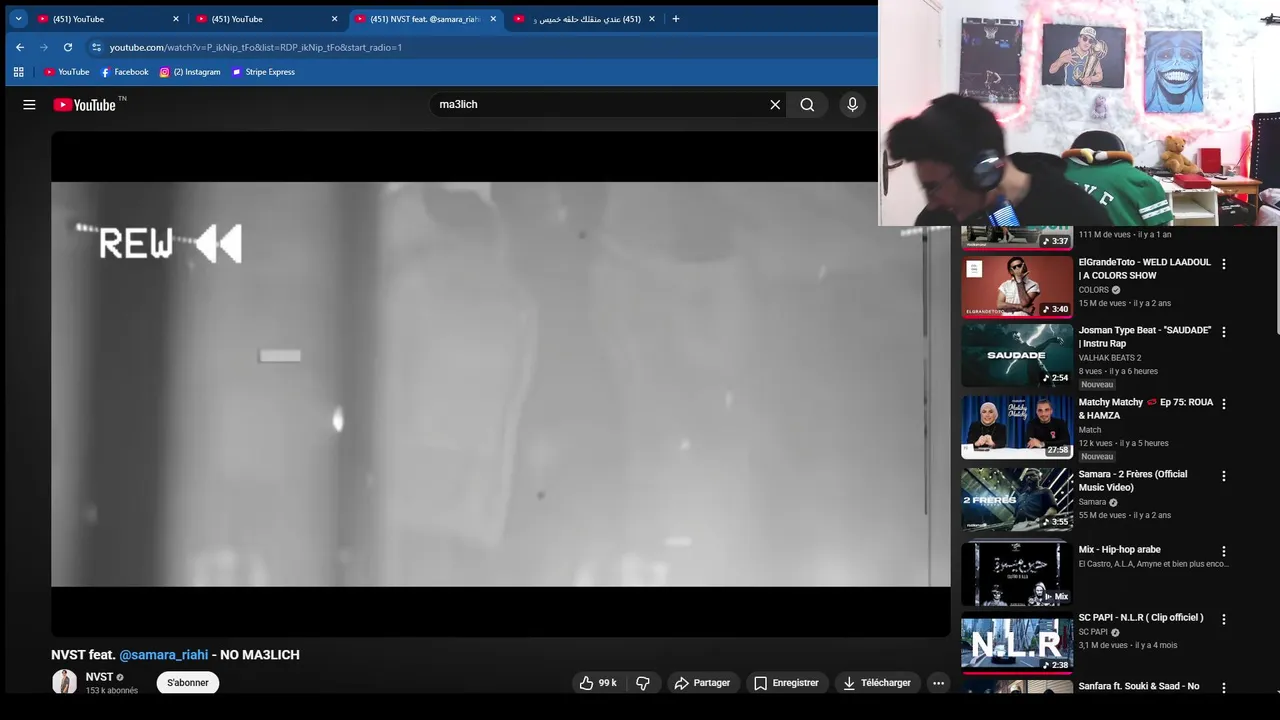Open the Facebook bookmark
This screenshot has width=1280, height=720.
[124, 72]
